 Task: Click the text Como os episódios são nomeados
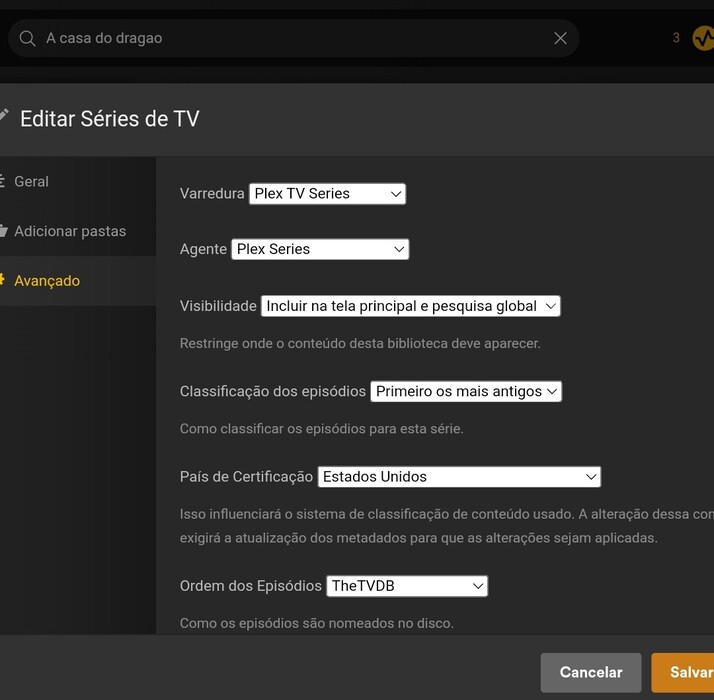pos(317,623)
